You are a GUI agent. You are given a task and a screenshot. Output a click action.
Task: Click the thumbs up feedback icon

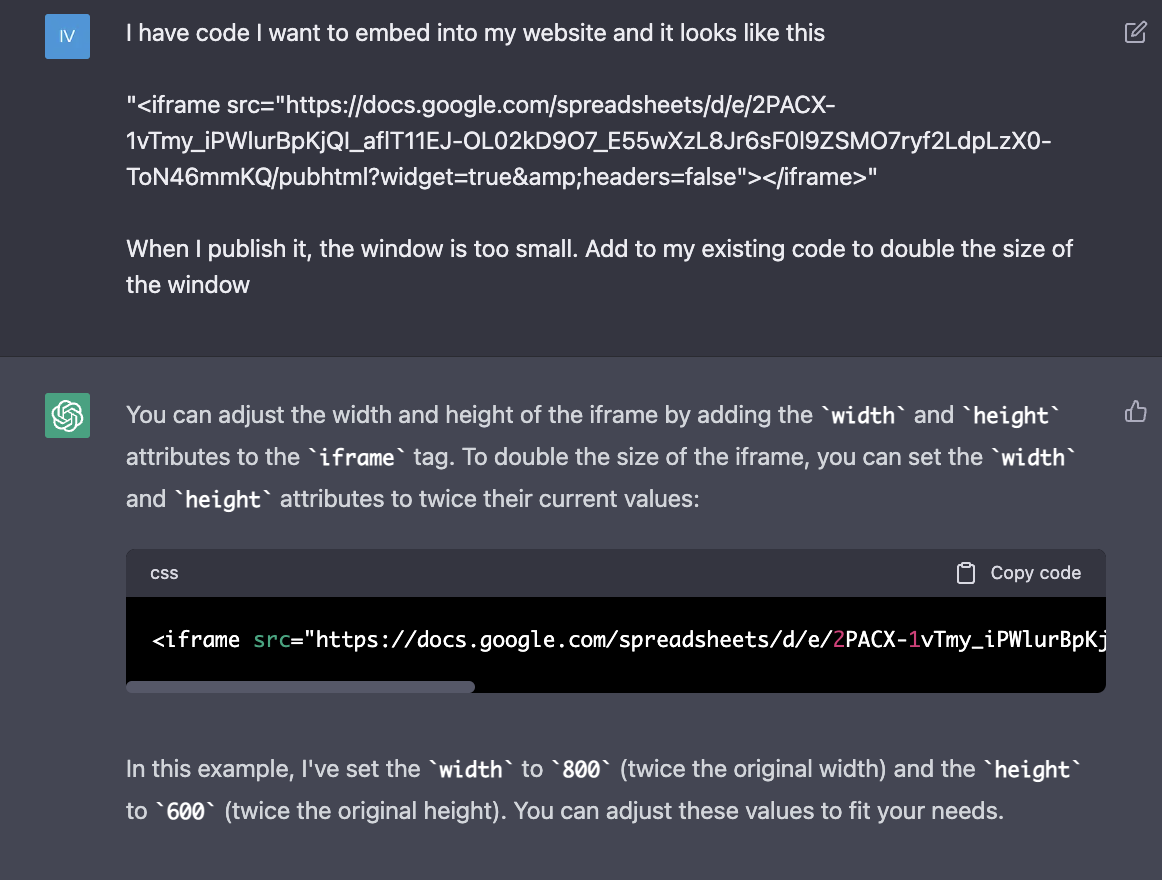click(x=1135, y=411)
